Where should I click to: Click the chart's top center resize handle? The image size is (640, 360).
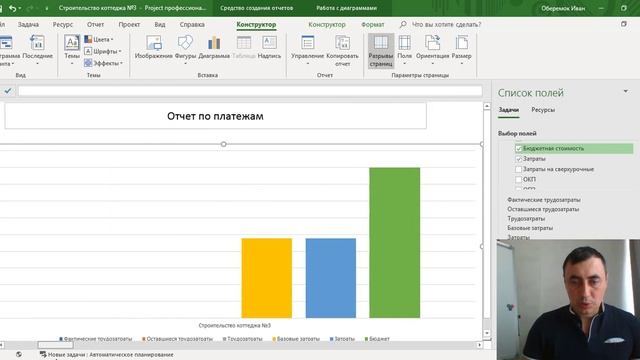[x=223, y=144]
